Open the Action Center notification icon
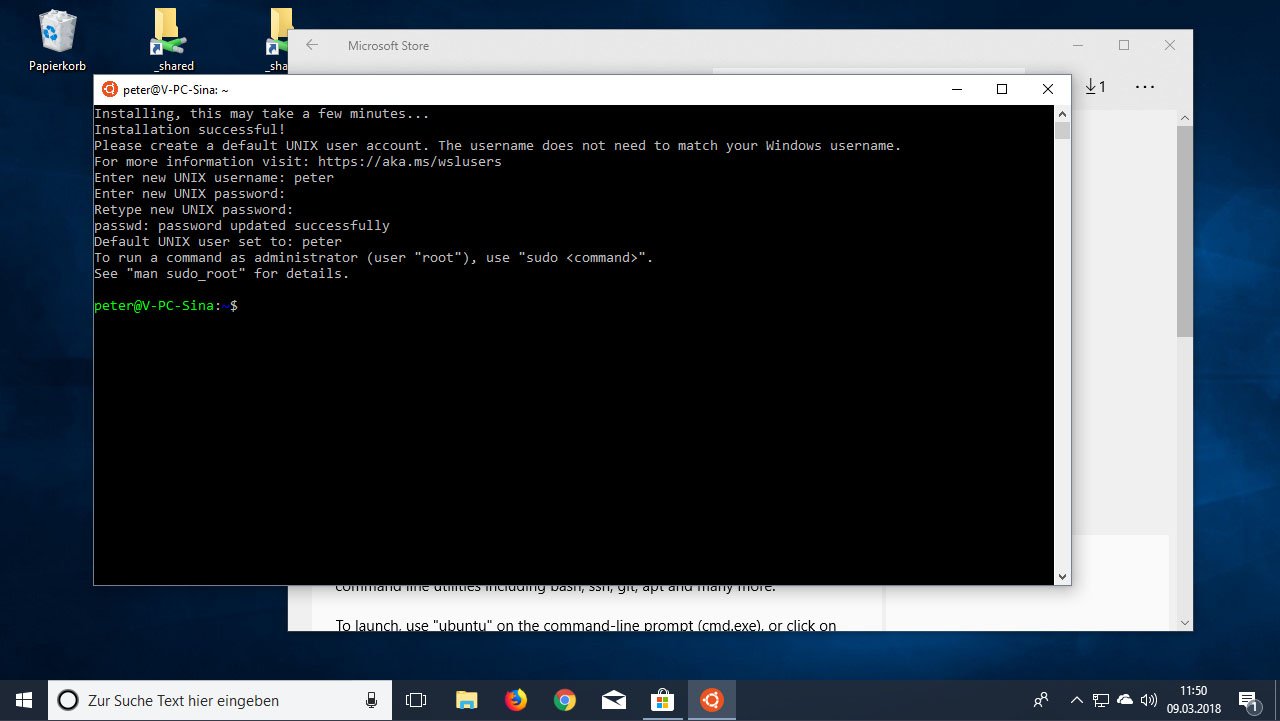The width and height of the screenshot is (1280, 721). pos(1249,700)
